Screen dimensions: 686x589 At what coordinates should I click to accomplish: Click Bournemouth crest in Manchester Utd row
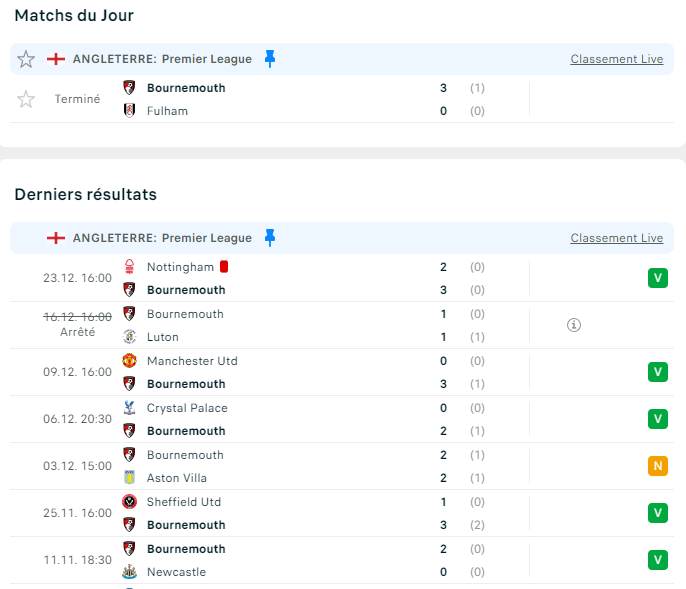click(129, 384)
